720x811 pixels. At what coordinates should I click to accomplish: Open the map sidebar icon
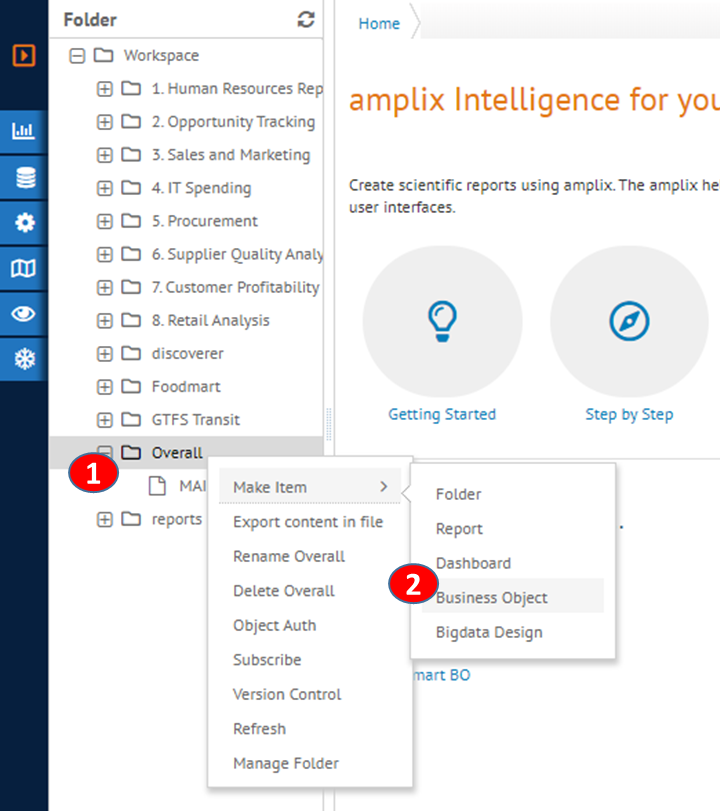[x=24, y=268]
